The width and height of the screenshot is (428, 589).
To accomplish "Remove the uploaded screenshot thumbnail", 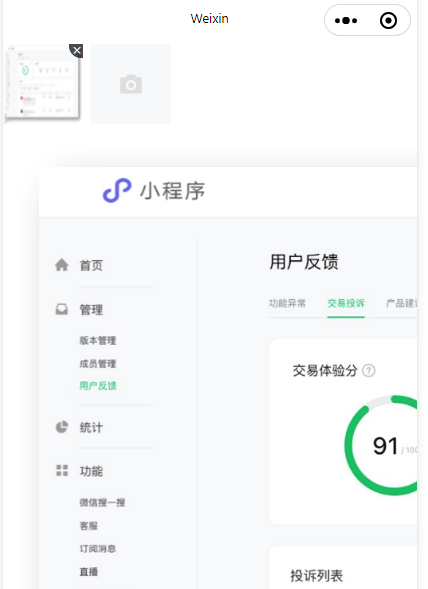I will tap(76, 51).
